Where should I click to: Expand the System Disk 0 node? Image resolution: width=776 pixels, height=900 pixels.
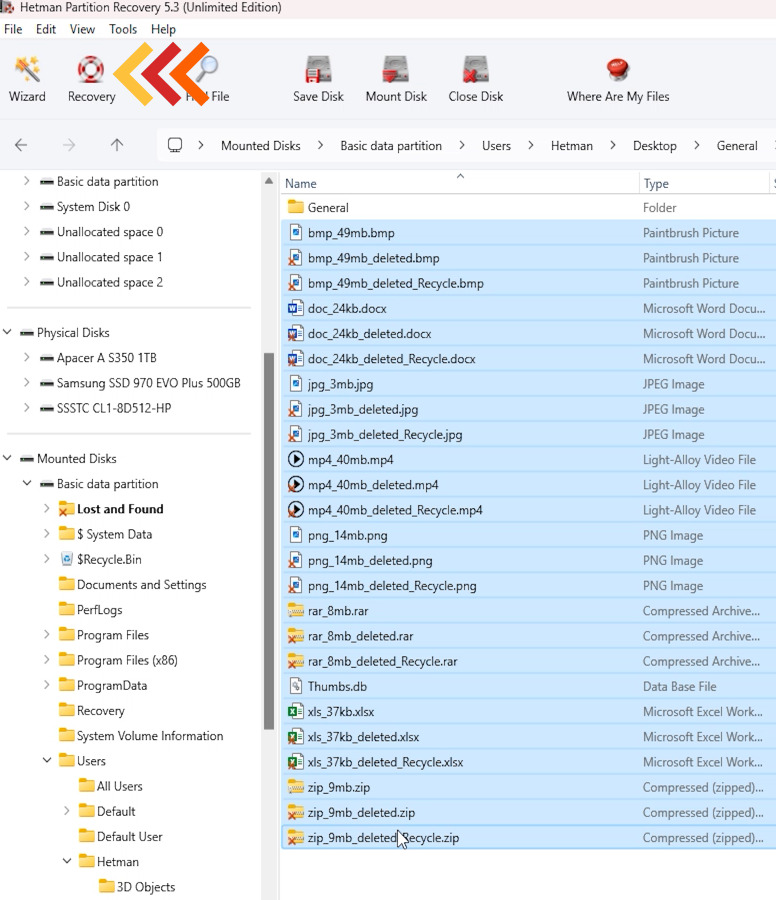coord(26,206)
